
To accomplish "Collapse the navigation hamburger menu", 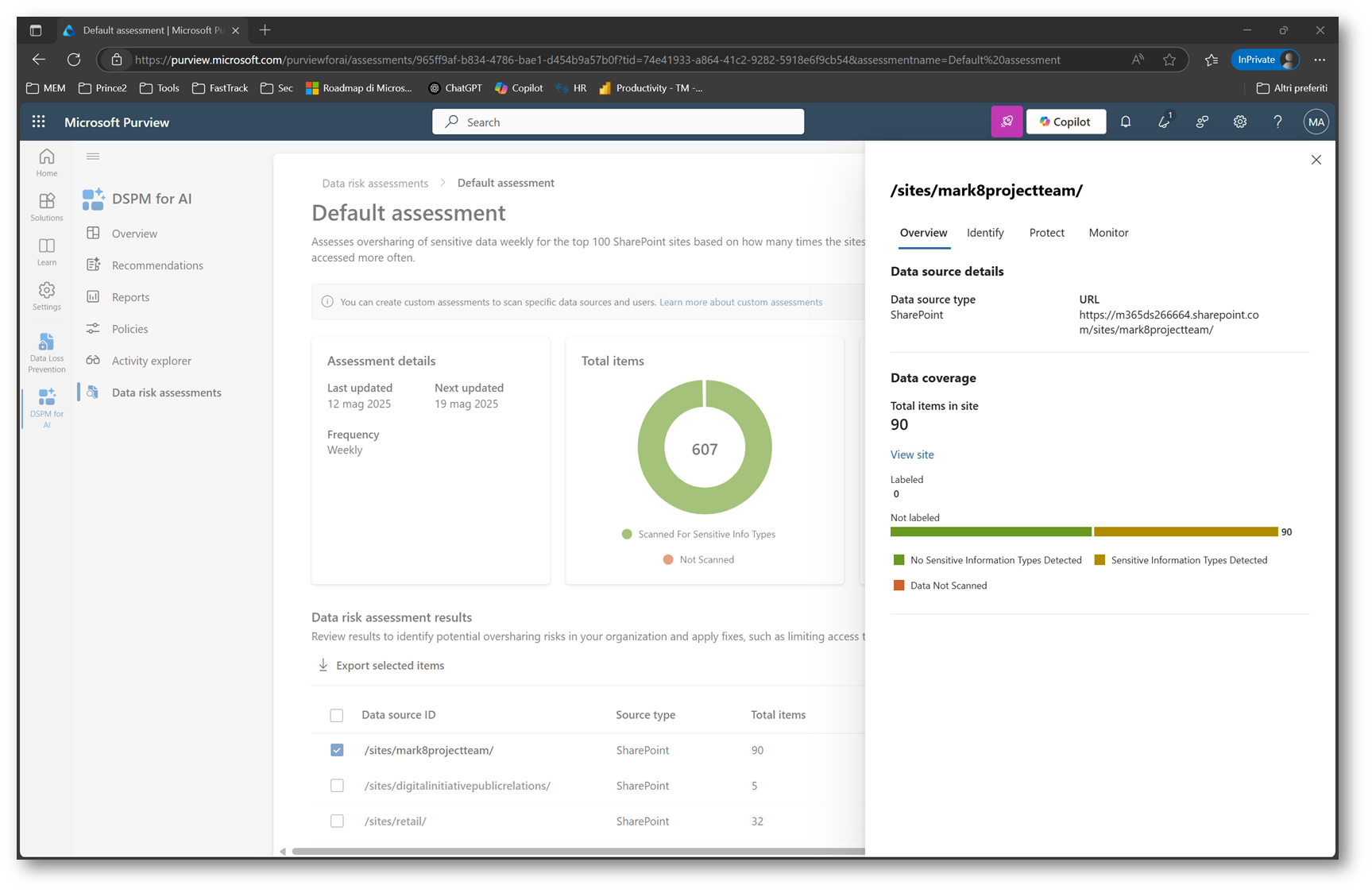I will click(x=93, y=157).
